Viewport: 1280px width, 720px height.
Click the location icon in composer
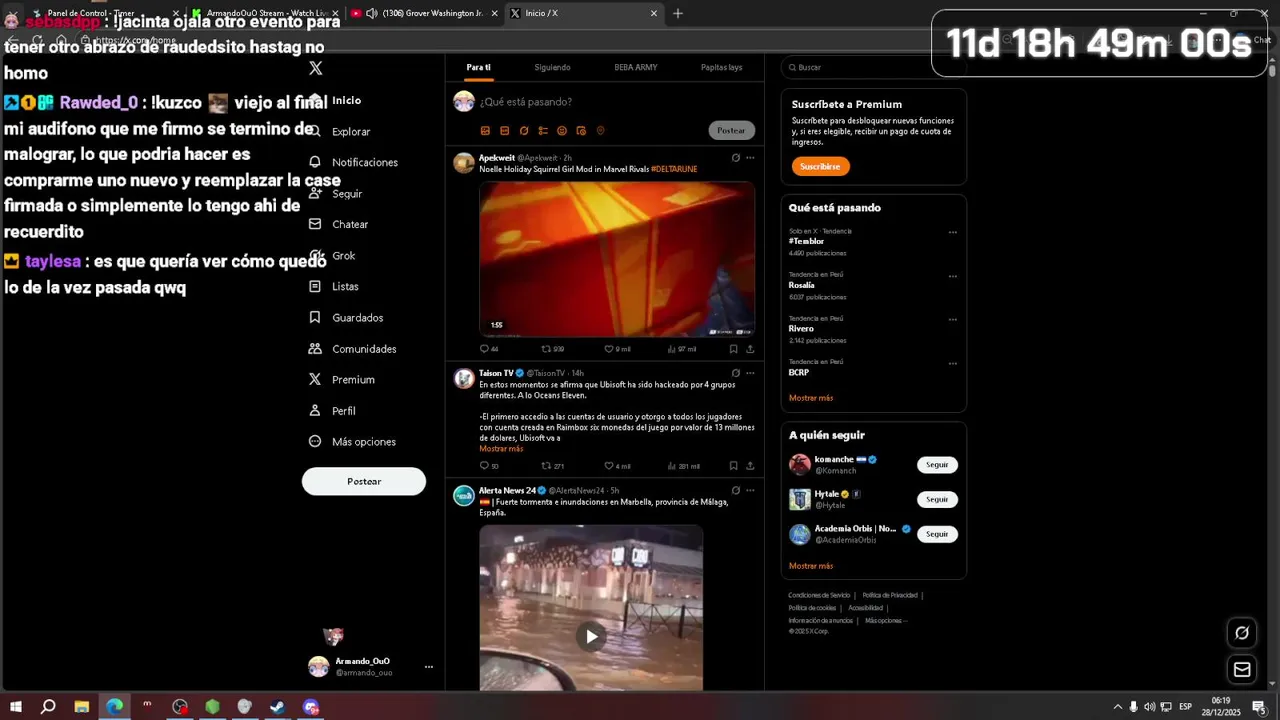(600, 131)
